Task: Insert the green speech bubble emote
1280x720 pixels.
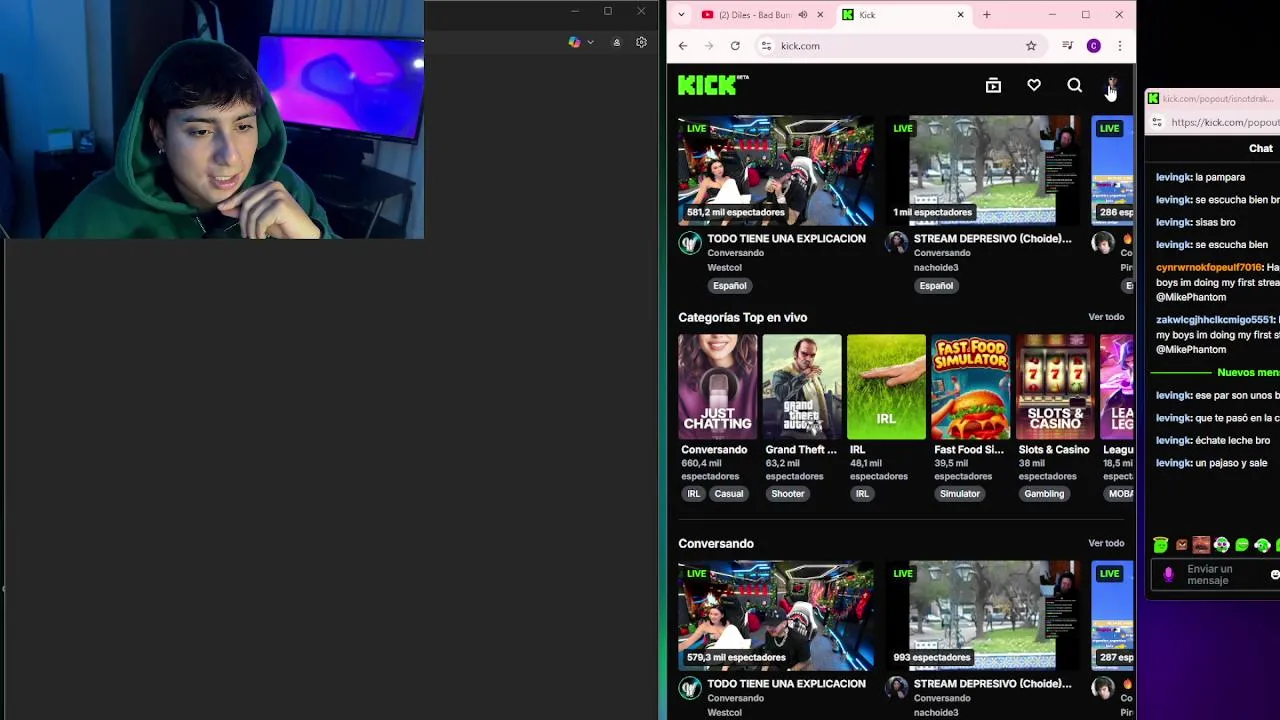Action: 1242,545
